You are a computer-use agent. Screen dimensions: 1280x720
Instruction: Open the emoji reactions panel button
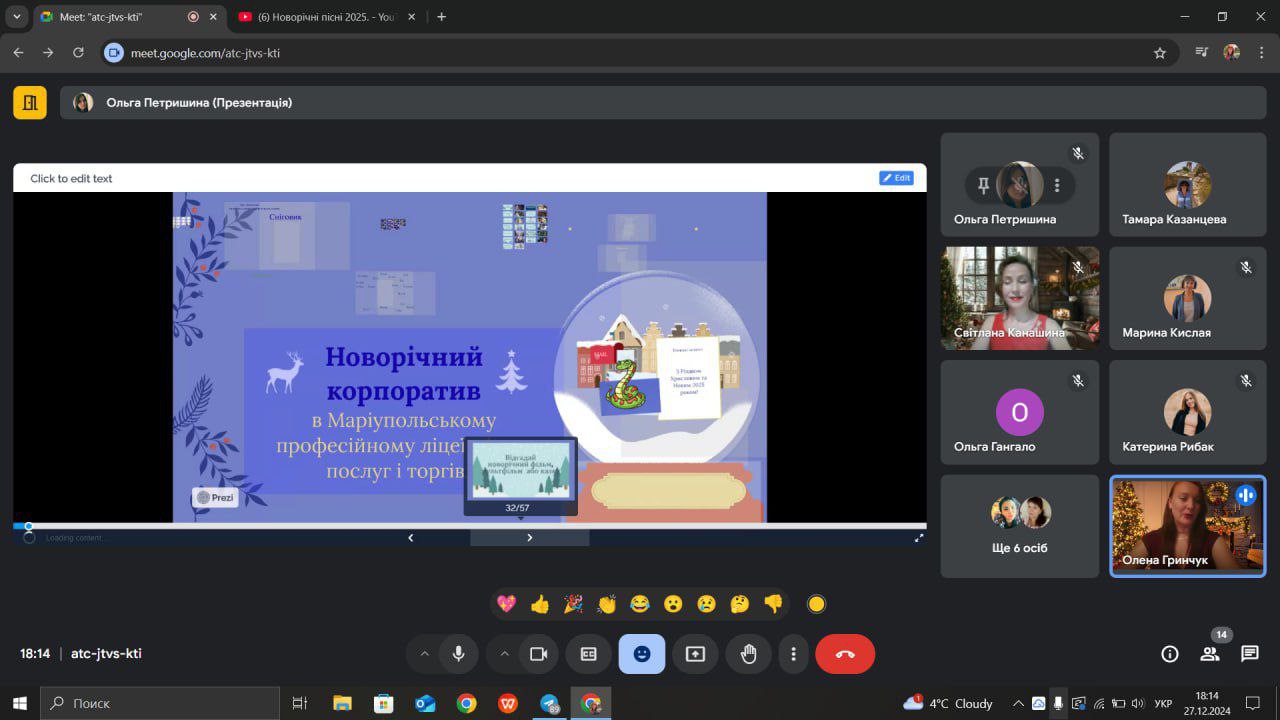point(642,654)
